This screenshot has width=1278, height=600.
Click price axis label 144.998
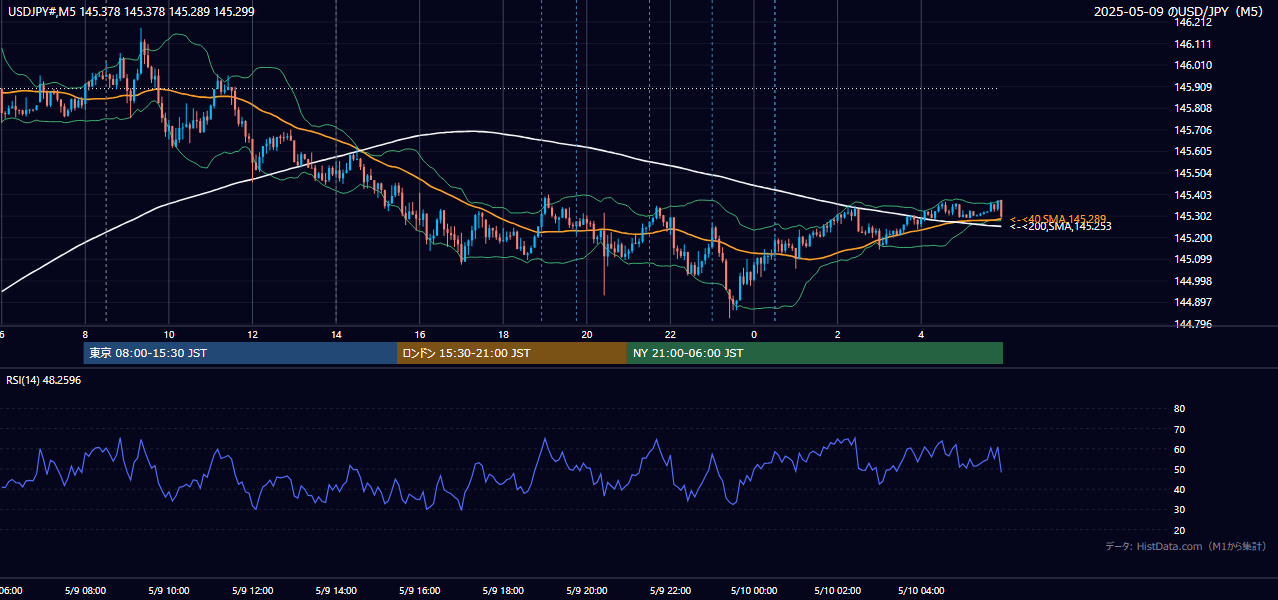(1193, 281)
